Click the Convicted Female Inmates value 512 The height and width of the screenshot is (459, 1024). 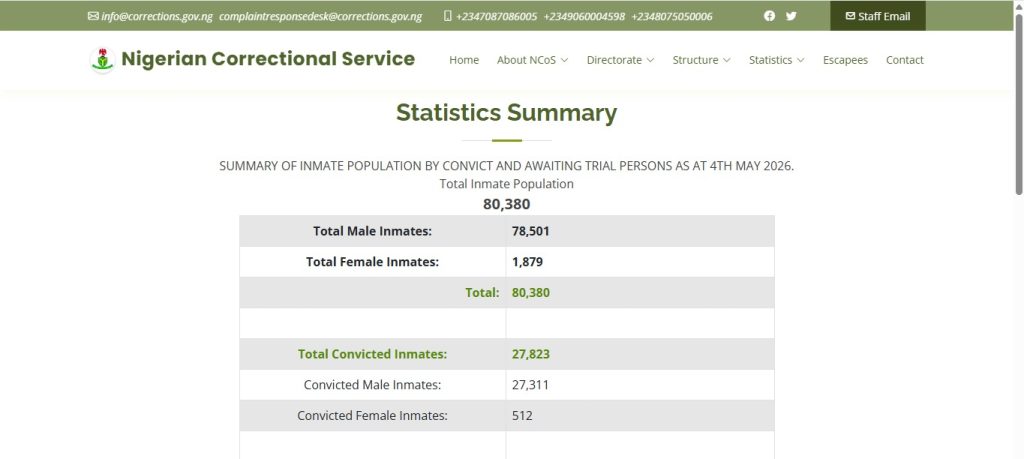(x=522, y=415)
